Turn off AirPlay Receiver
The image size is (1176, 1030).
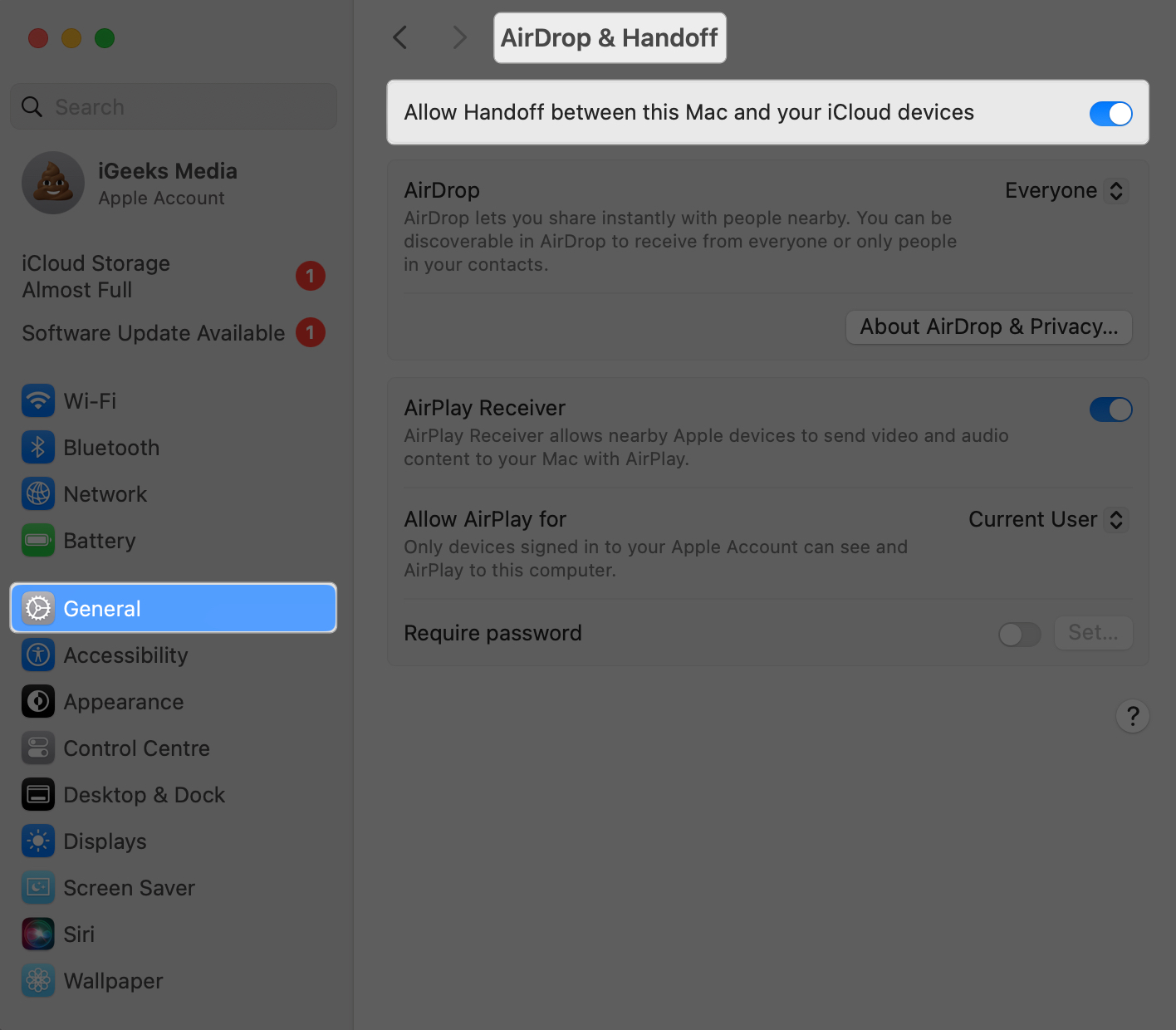[x=1111, y=410]
